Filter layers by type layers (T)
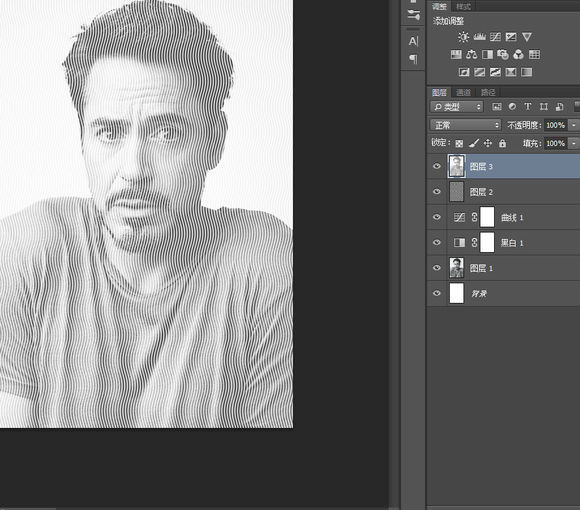The height and width of the screenshot is (510, 580). (528, 107)
